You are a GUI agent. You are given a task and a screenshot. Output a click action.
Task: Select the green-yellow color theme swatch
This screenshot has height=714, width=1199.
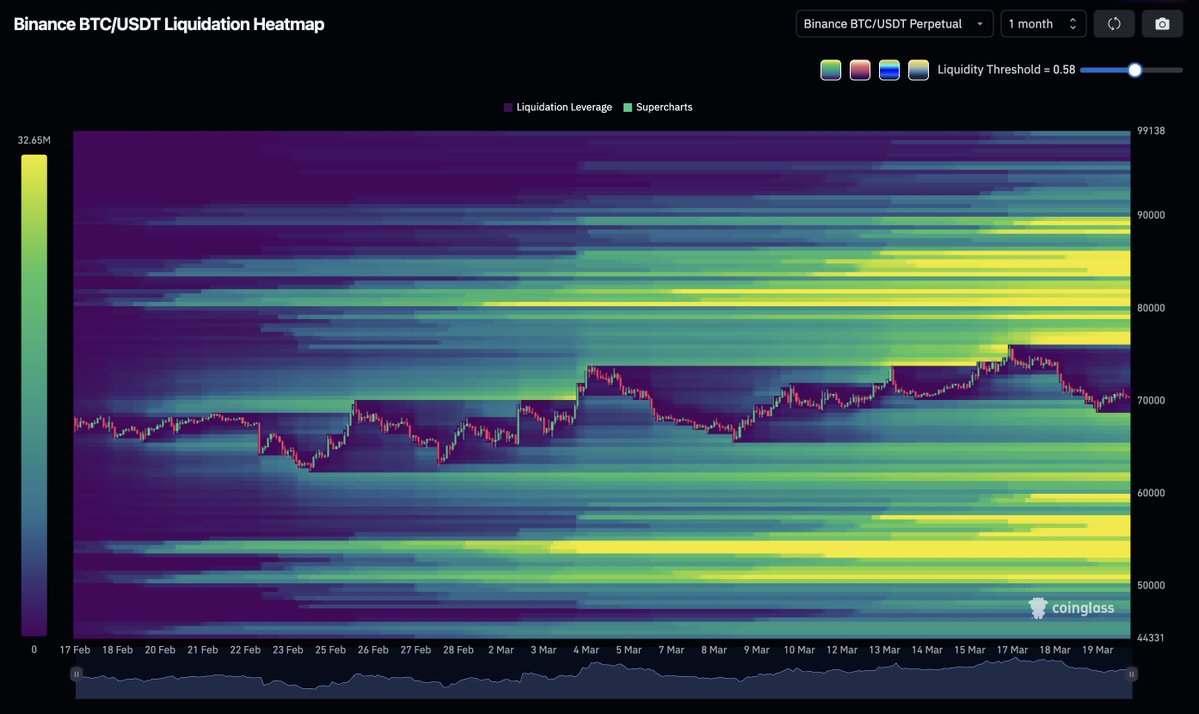[830, 70]
